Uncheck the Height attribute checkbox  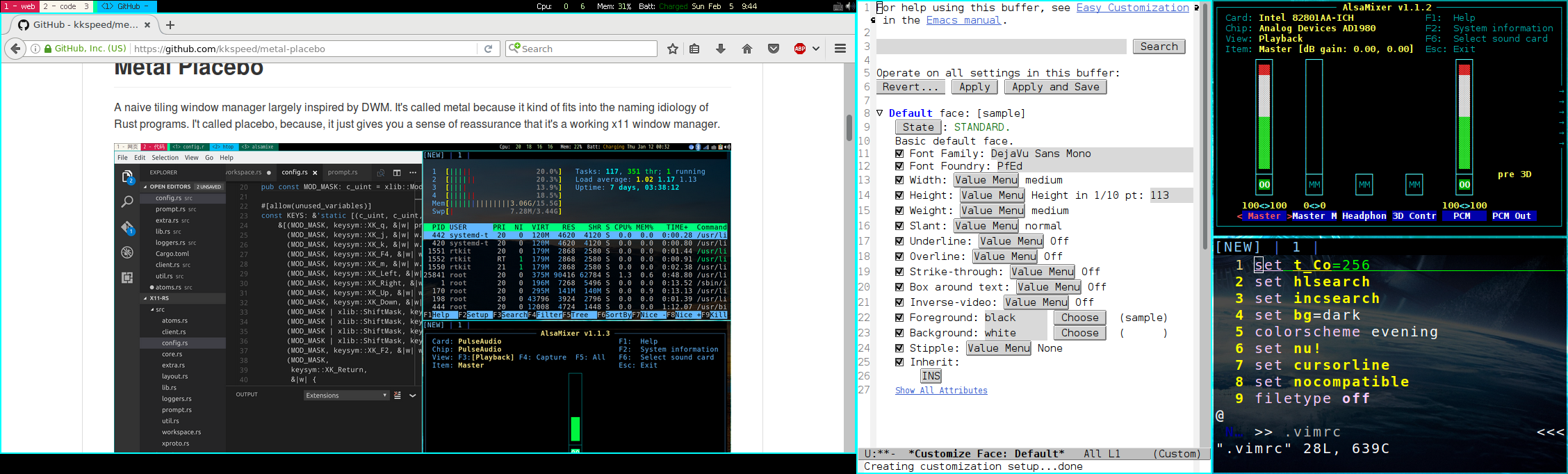pos(899,195)
